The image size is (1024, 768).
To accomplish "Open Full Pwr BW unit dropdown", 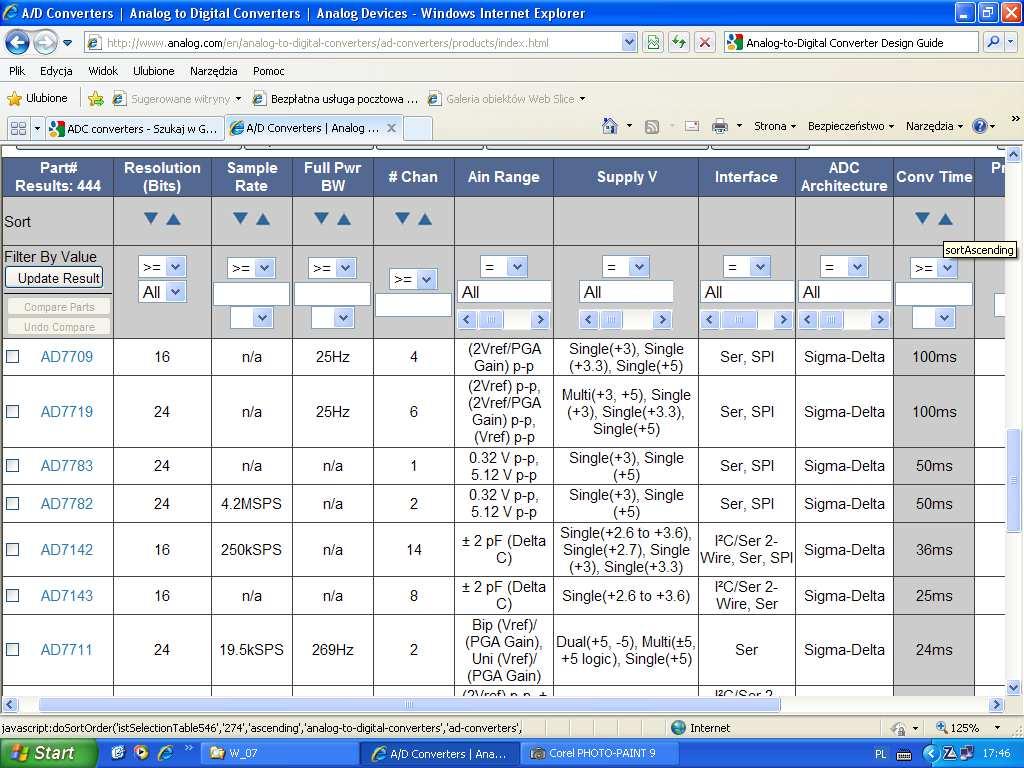I will 332,318.
